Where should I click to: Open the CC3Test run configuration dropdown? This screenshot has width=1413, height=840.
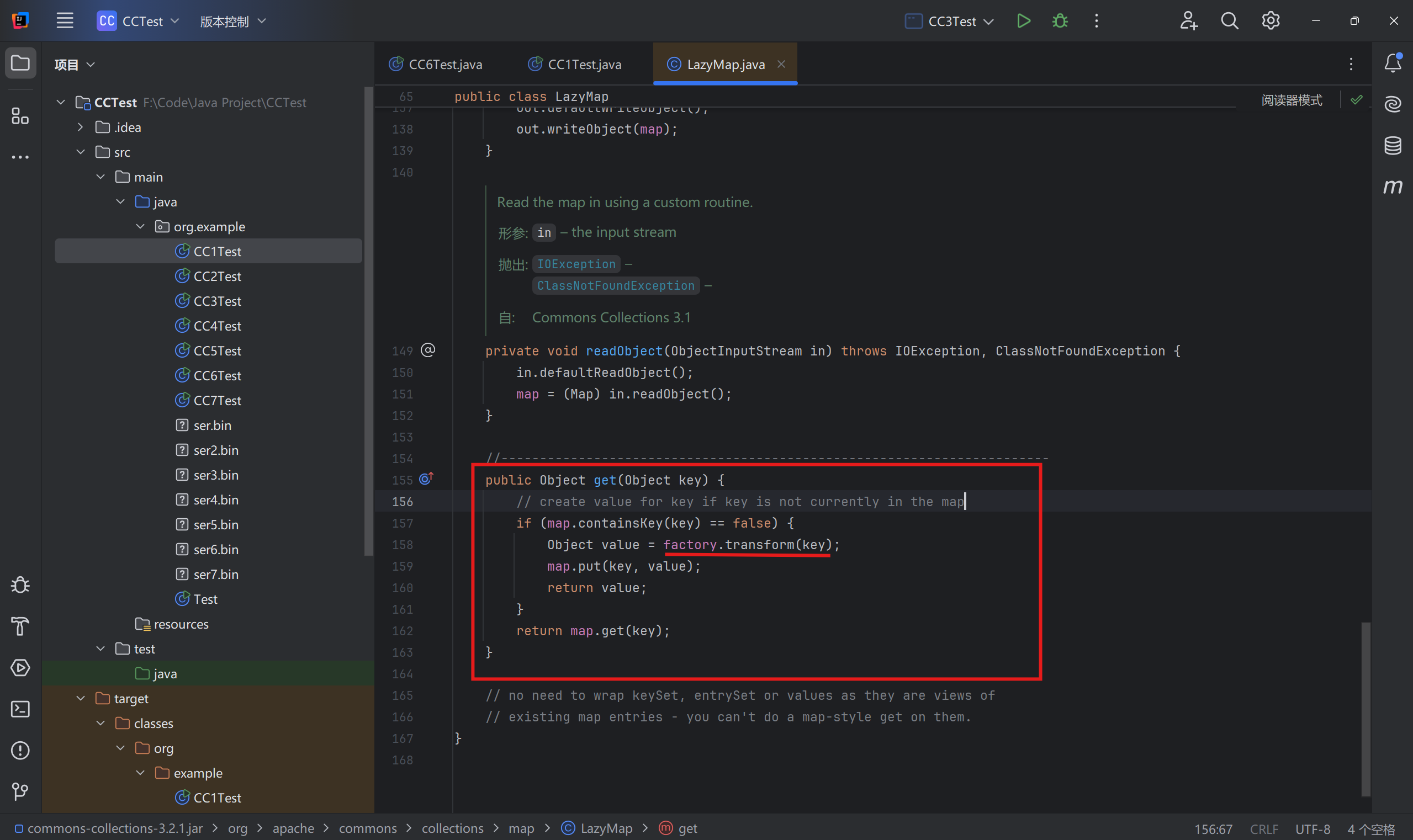[x=949, y=22]
